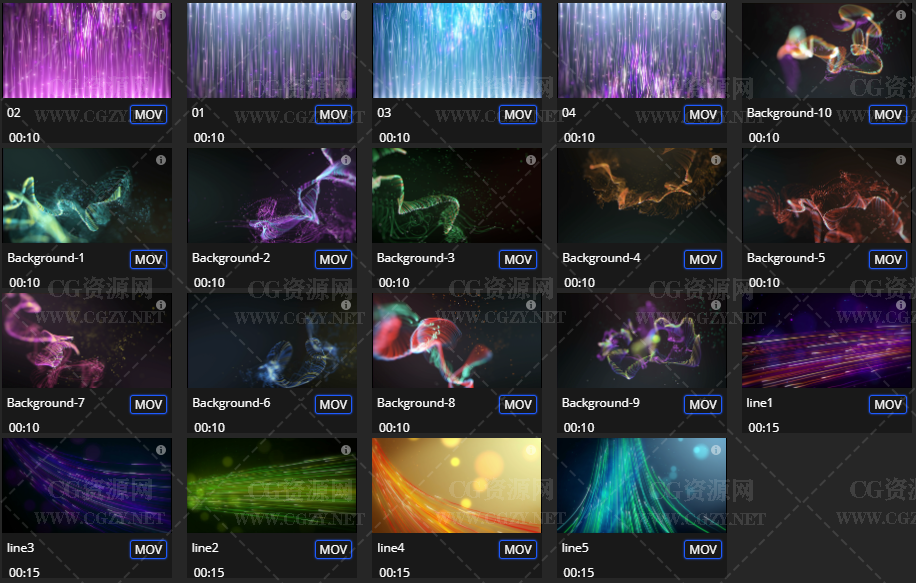The height and width of the screenshot is (583, 916).
Task: Open info icon on Background-1 preview
Action: coord(161,160)
